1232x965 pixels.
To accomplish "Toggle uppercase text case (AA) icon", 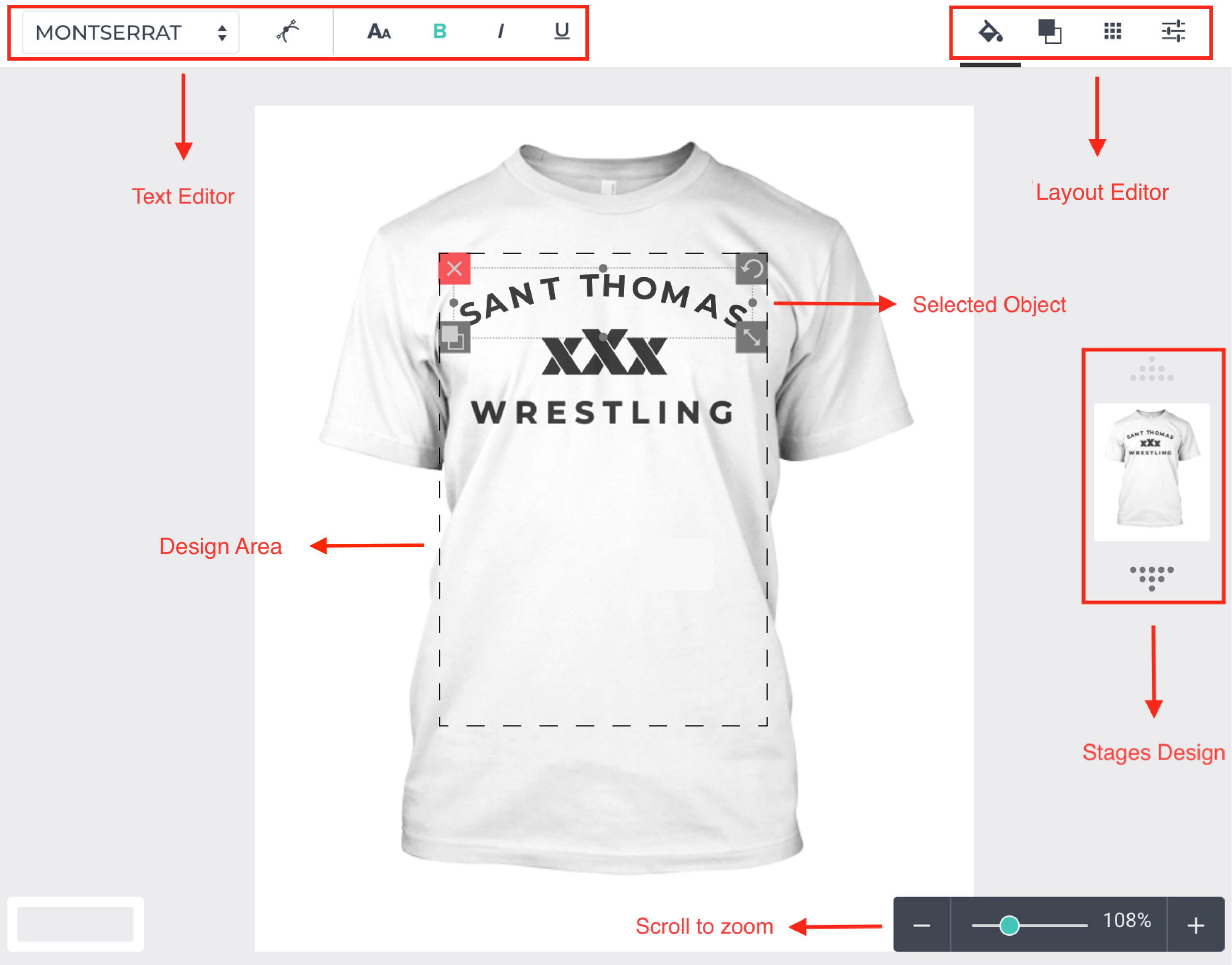I will click(379, 32).
